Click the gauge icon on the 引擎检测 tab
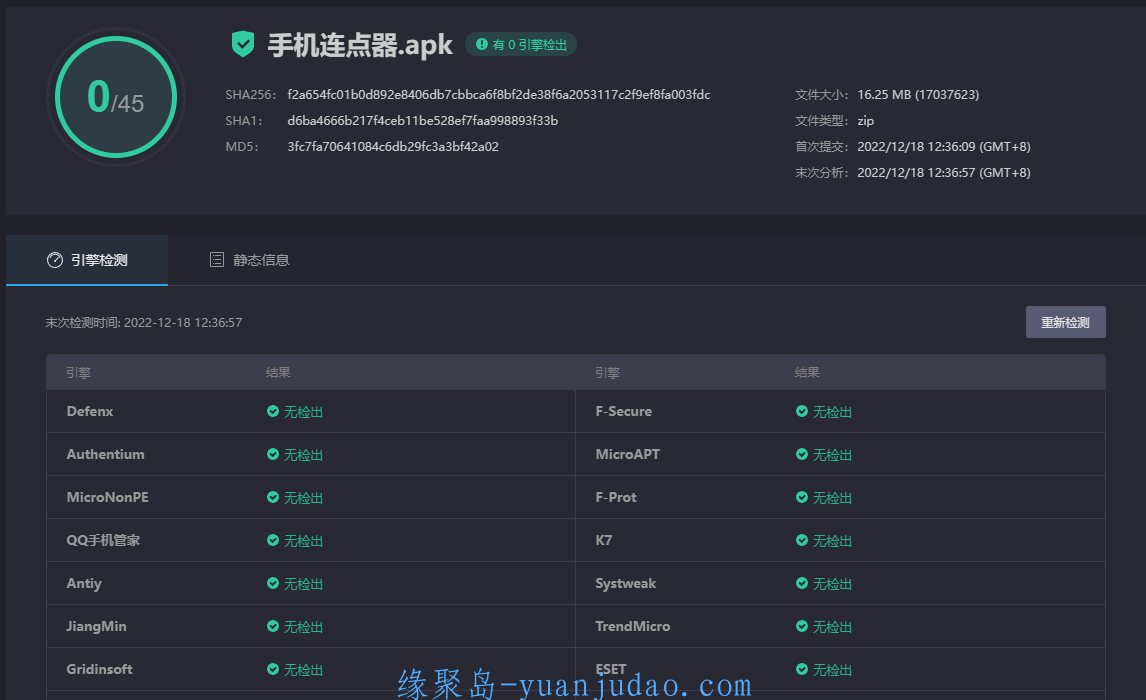The image size is (1146, 700). click(x=55, y=260)
